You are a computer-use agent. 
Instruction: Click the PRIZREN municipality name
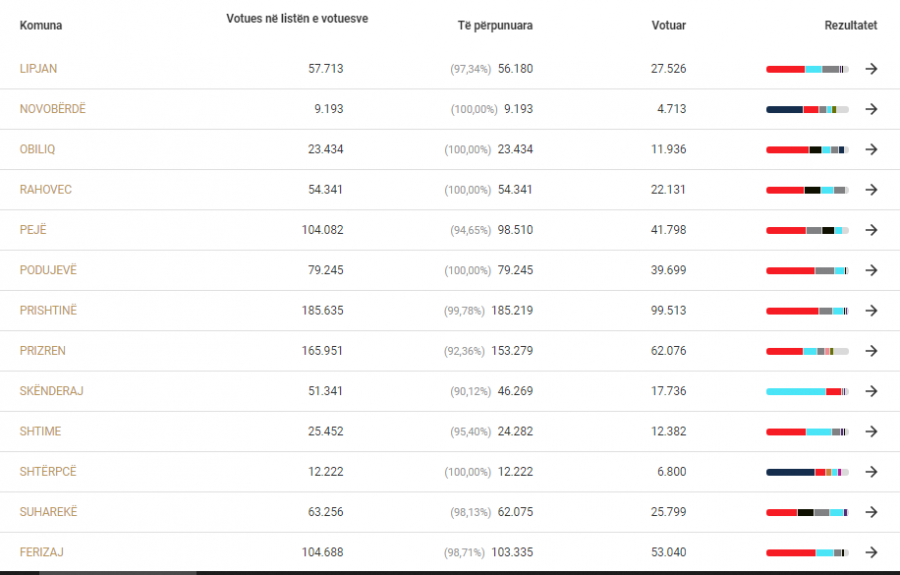pos(42,351)
